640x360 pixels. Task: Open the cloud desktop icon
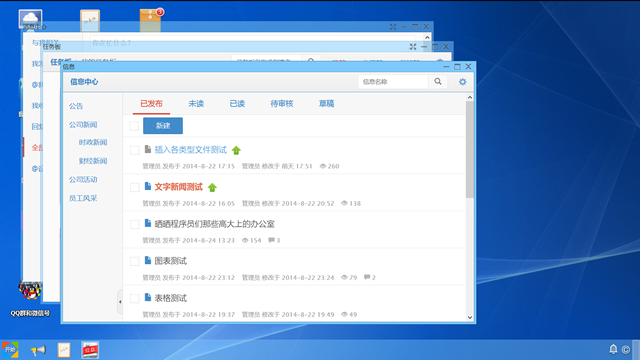(30, 18)
